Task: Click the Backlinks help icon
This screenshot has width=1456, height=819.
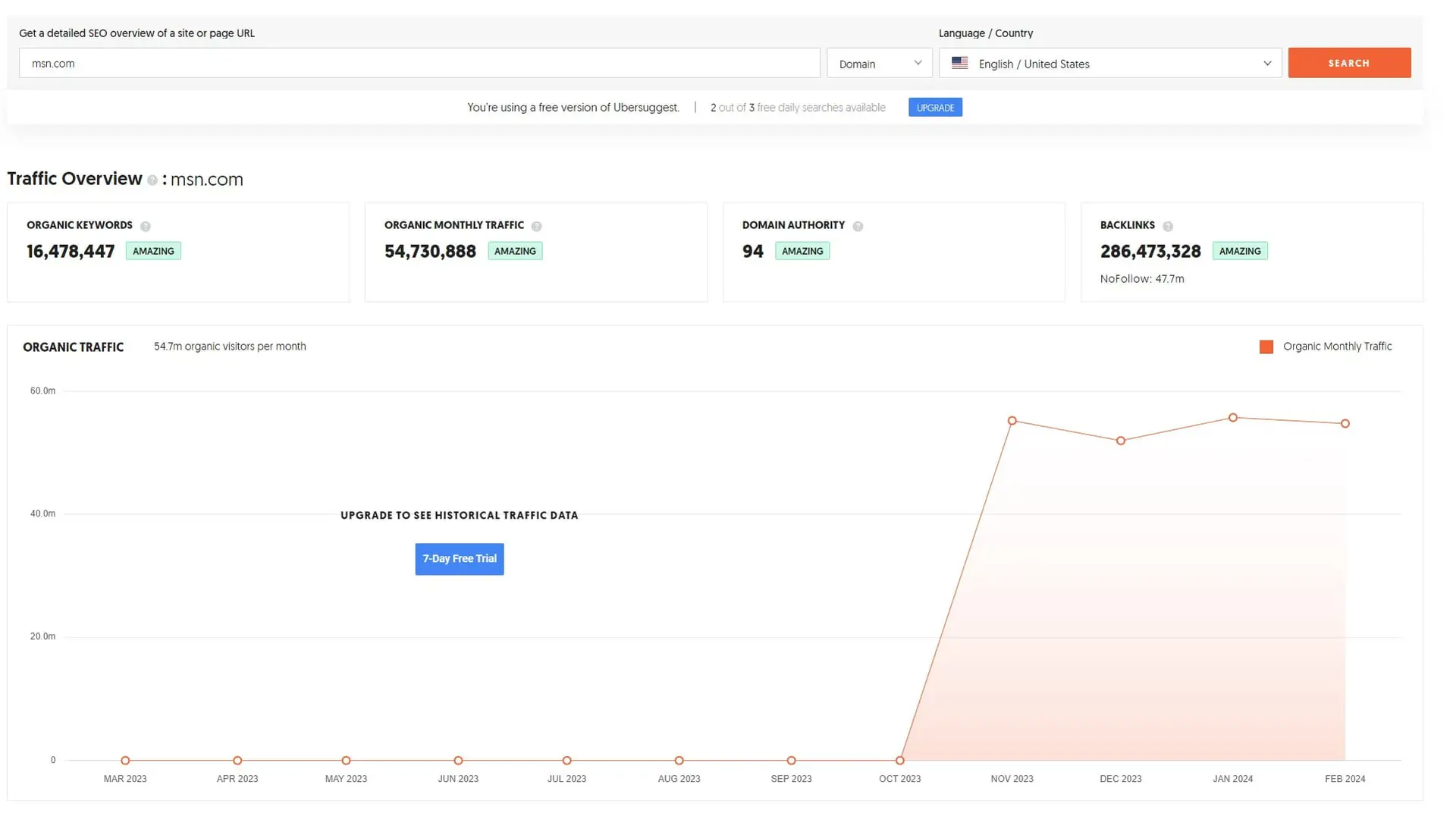Action: point(1168,226)
